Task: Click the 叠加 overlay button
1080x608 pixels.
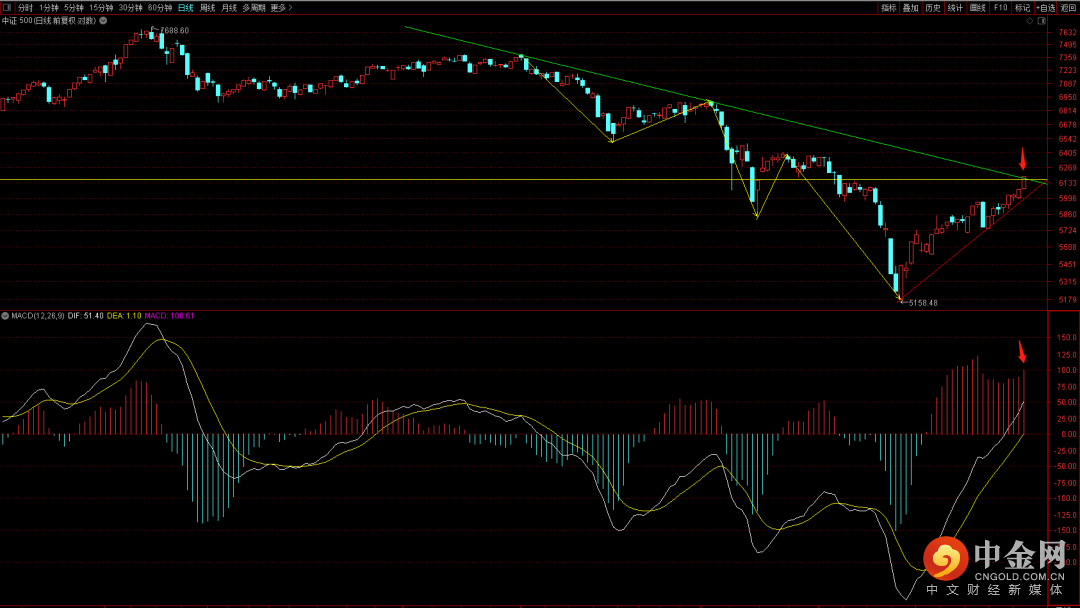Action: (x=910, y=7)
